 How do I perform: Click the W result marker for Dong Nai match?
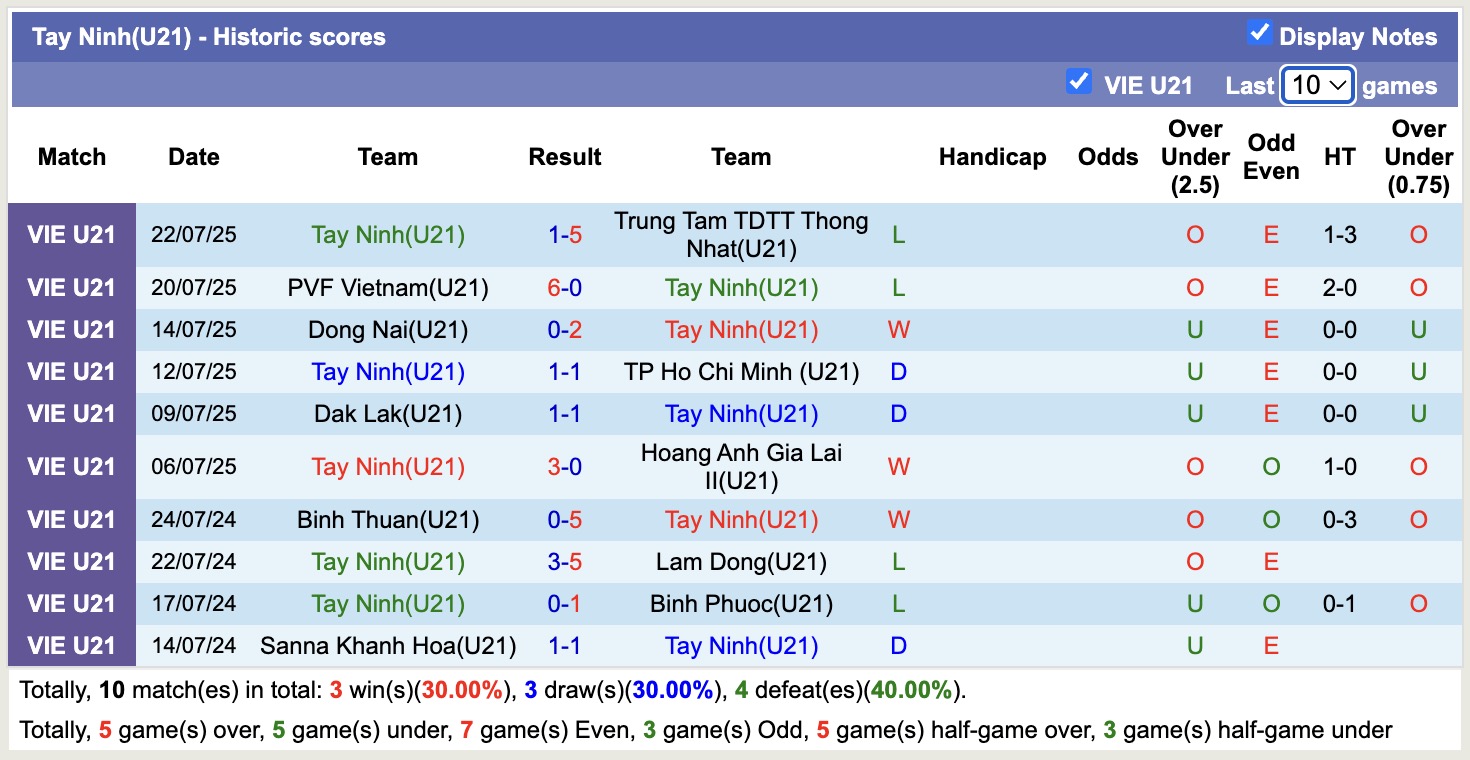(898, 329)
